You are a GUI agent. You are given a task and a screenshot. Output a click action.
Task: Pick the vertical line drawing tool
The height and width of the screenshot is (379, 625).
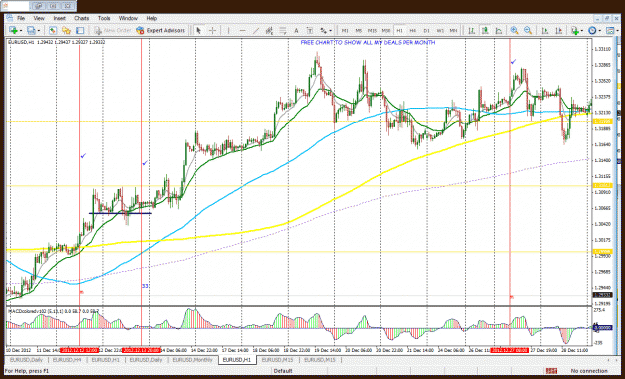[228, 30]
